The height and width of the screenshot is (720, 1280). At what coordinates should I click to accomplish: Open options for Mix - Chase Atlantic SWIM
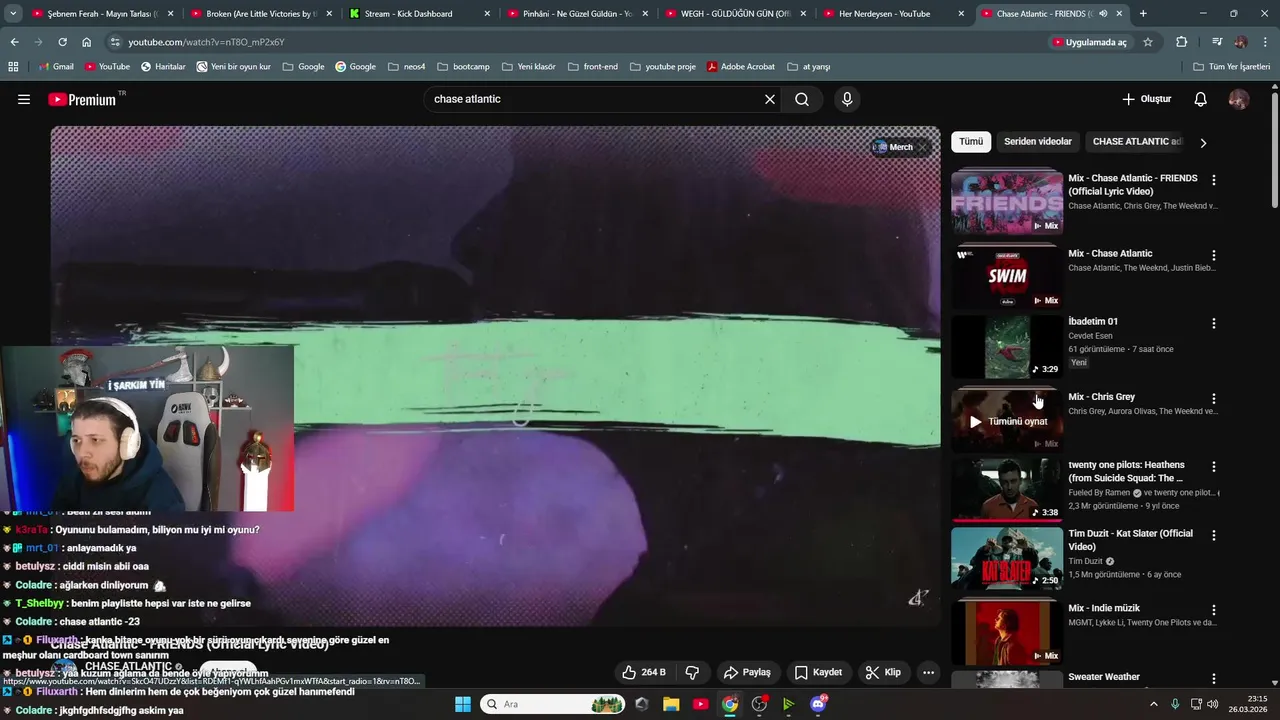(x=1214, y=256)
